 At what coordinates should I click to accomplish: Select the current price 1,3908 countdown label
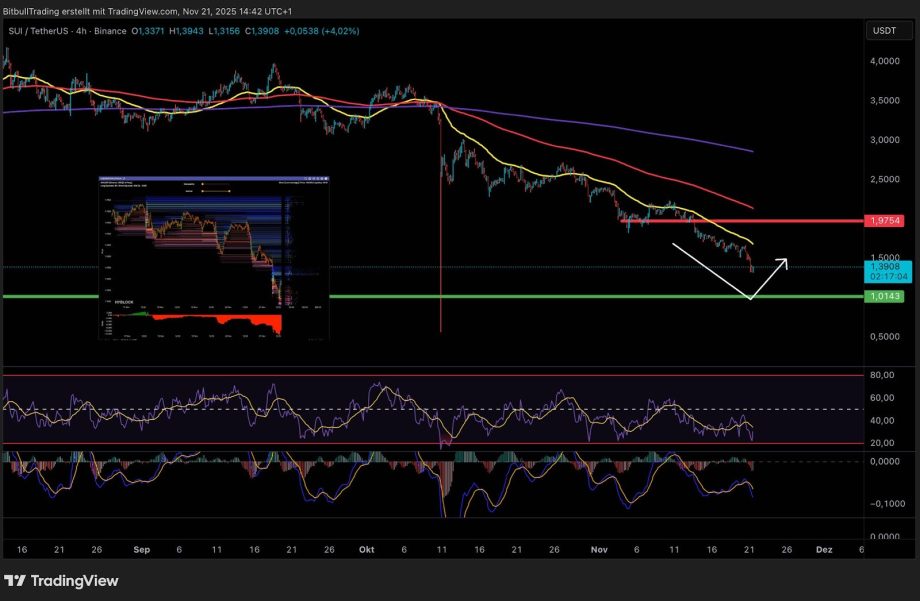coord(885,273)
